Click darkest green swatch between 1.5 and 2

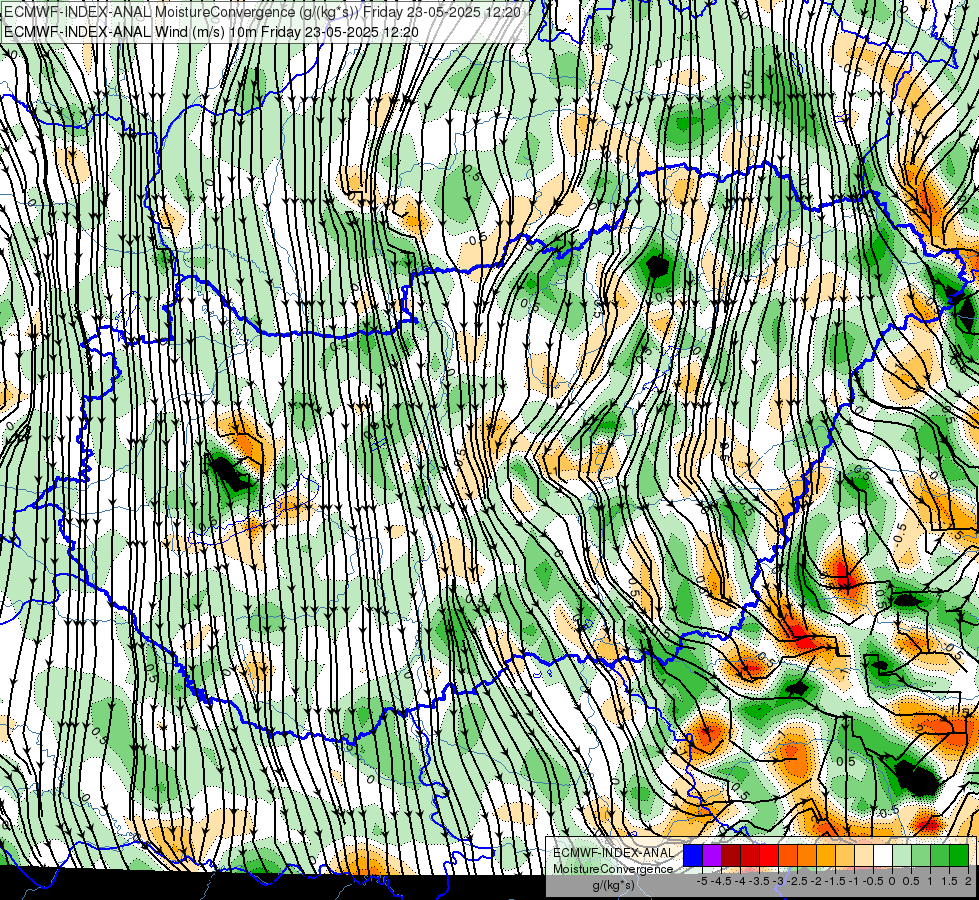click(x=959, y=855)
